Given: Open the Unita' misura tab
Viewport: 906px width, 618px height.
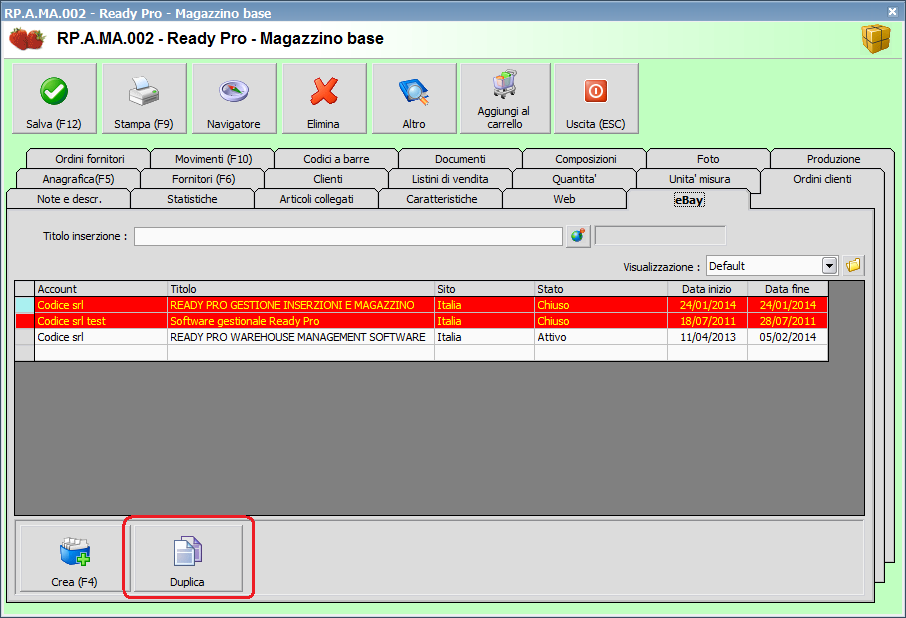Looking at the screenshot, I should coord(699,179).
